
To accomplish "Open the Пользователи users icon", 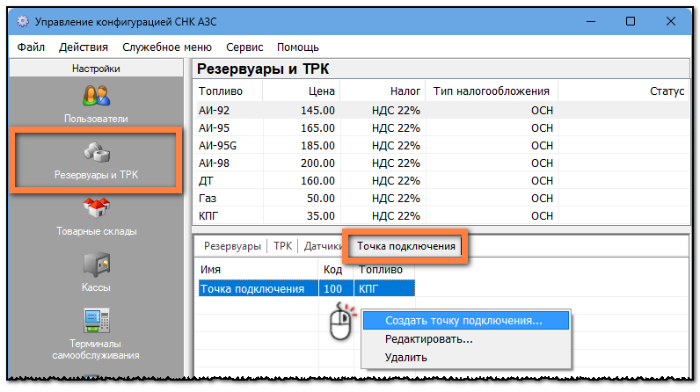I will pyautogui.click(x=96, y=96).
